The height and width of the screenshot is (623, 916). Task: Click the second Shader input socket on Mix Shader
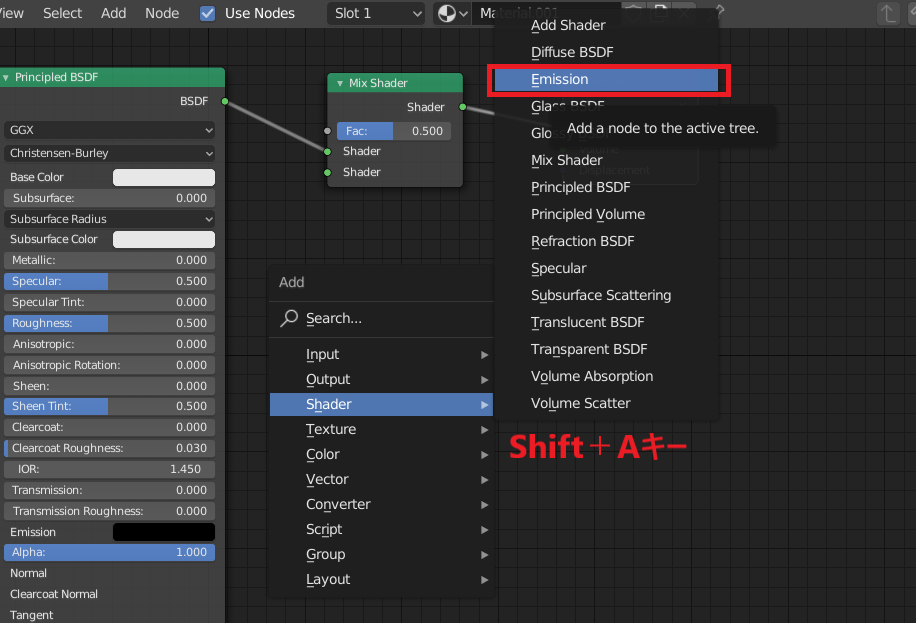click(327, 172)
